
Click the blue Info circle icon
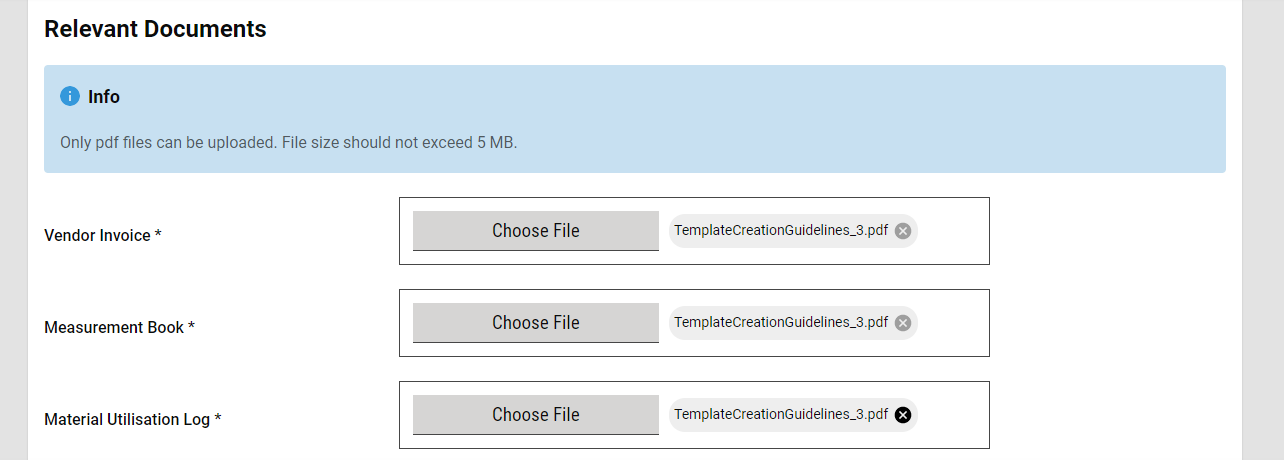(70, 96)
